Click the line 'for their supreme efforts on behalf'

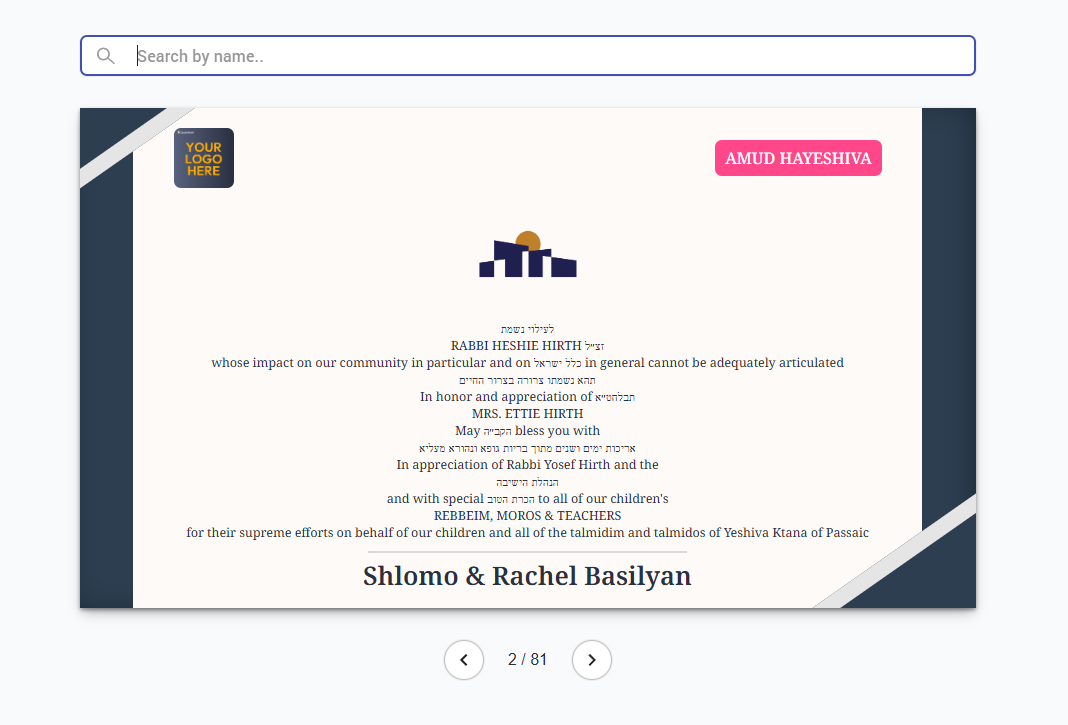527,533
